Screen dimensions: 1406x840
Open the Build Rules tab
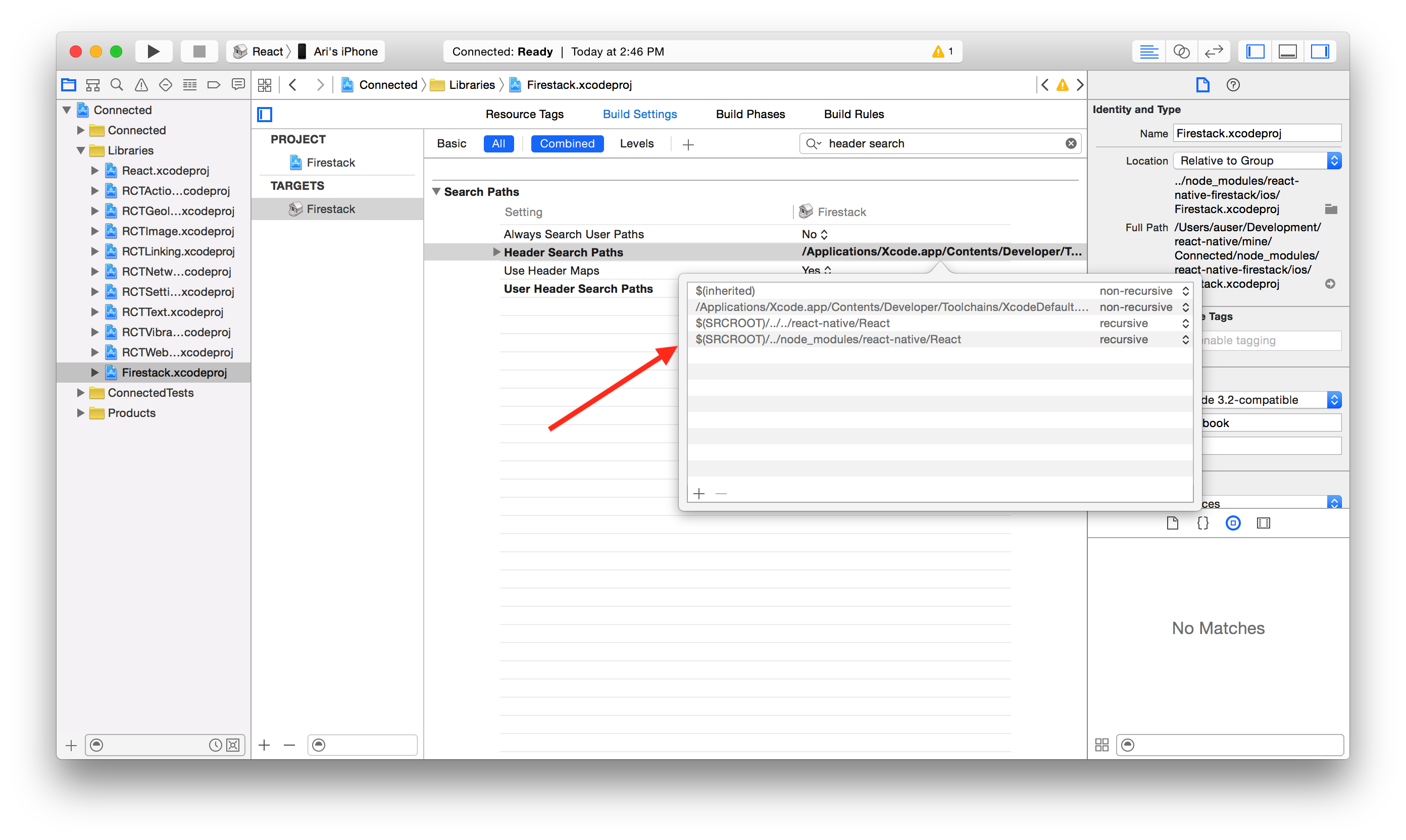coord(853,115)
